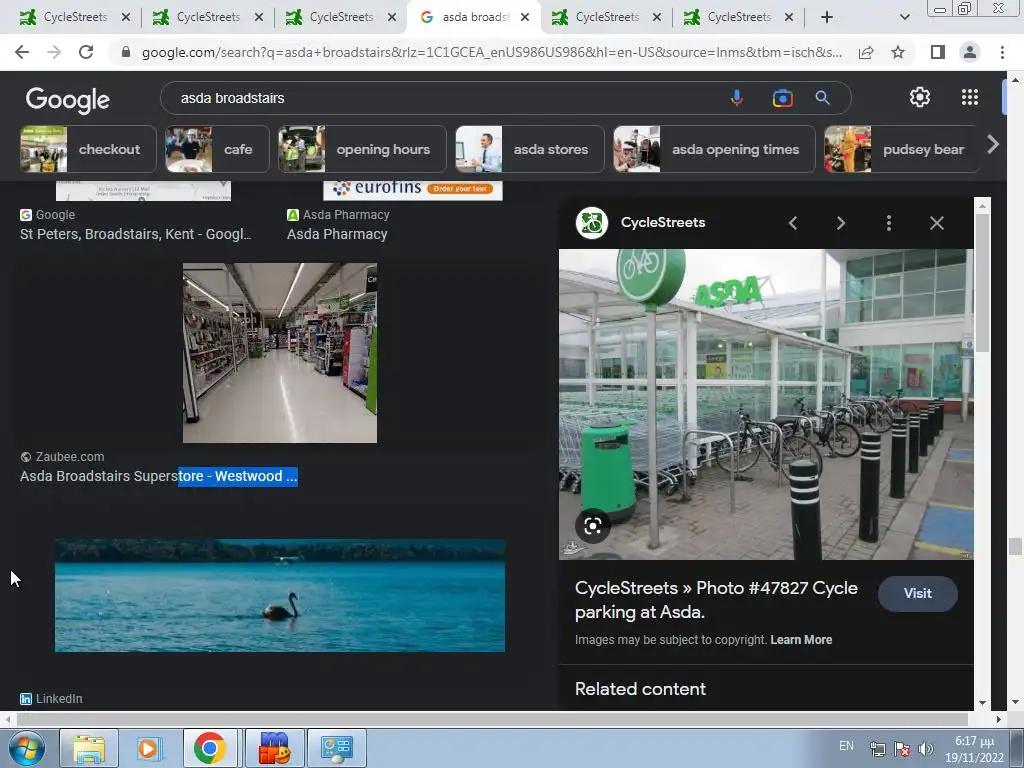Screen dimensions: 1024x768
Task: Open CycleStreets Photo #47827 title link
Action: pyautogui.click(x=716, y=600)
